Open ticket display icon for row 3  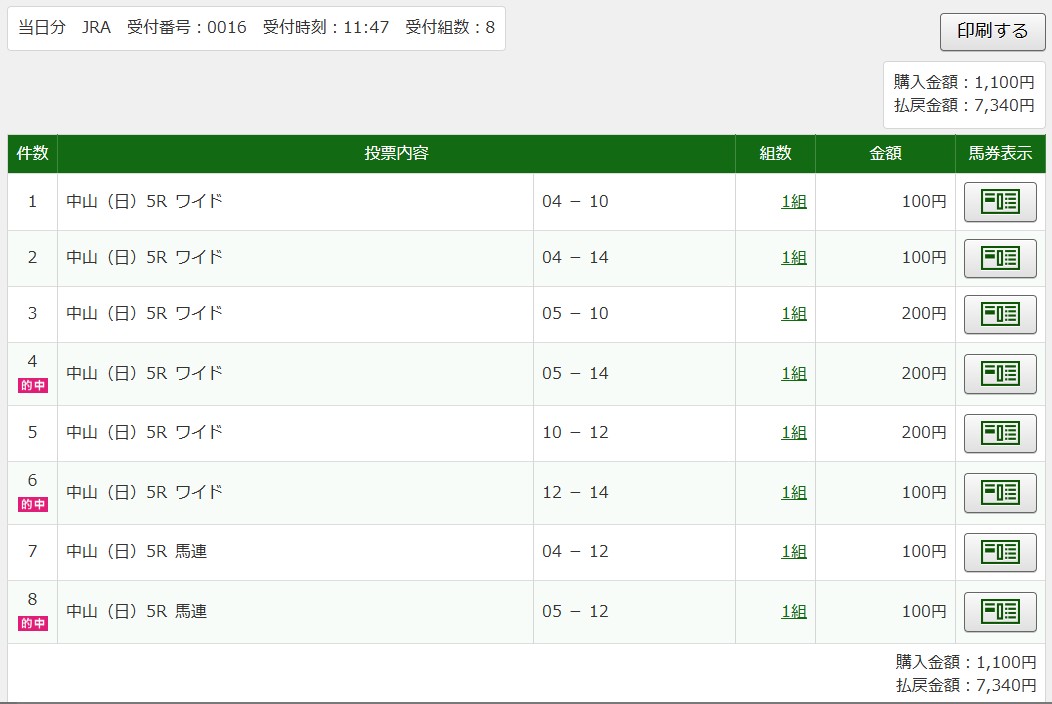[x=999, y=314]
